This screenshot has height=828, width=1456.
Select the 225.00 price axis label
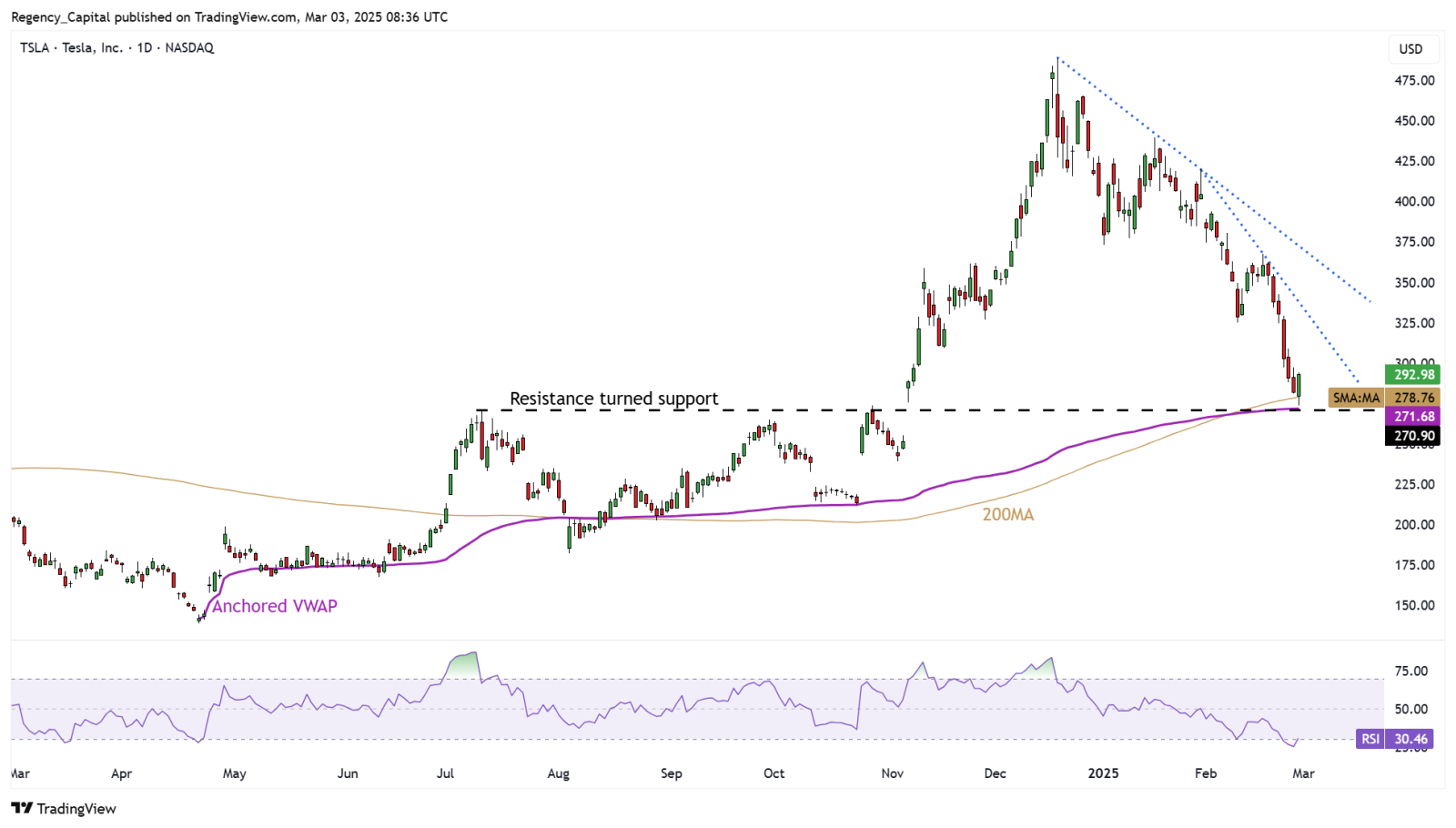1414,484
